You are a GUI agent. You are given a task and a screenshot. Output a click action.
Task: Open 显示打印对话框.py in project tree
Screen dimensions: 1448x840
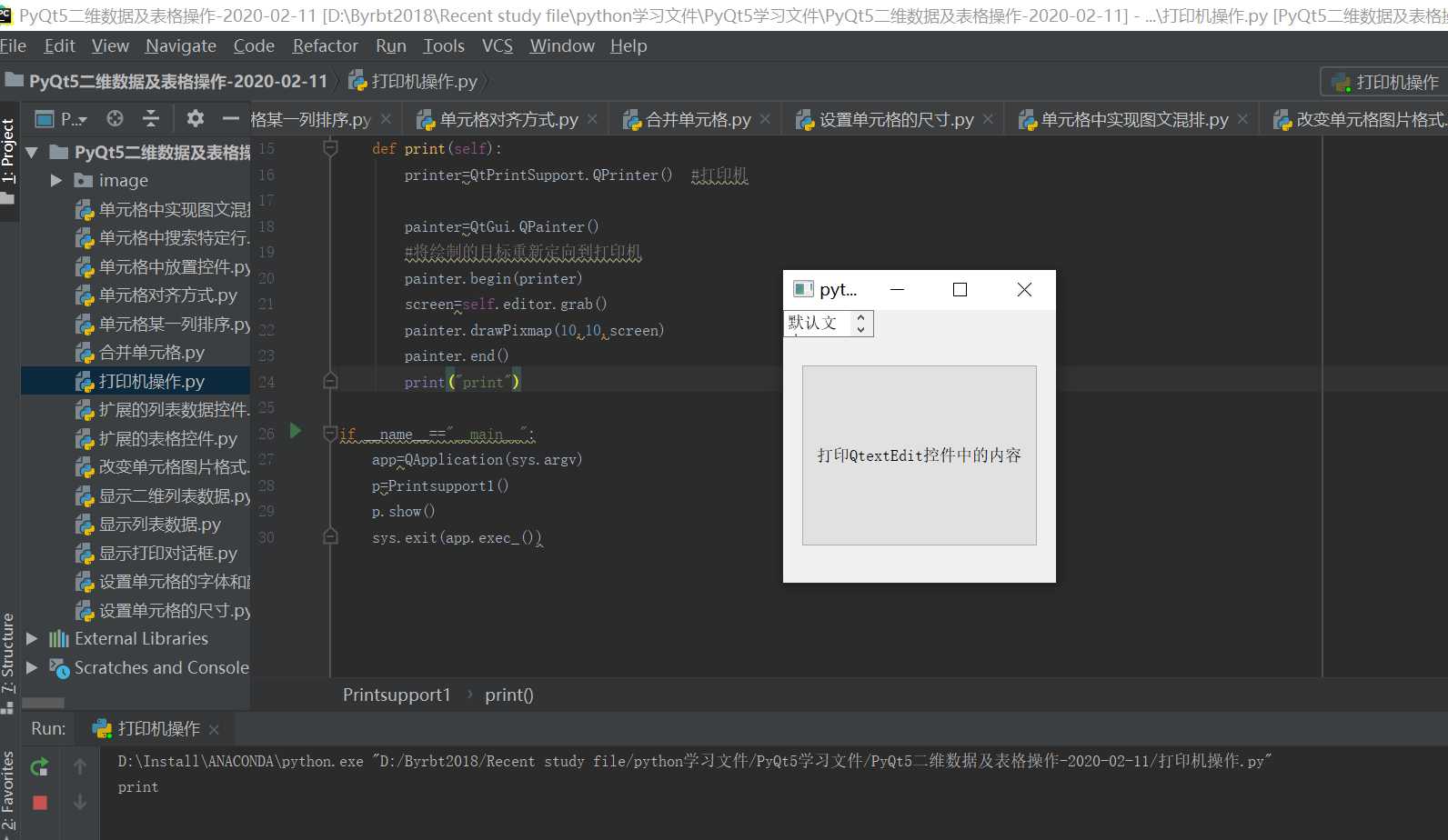pyautogui.click(x=156, y=553)
